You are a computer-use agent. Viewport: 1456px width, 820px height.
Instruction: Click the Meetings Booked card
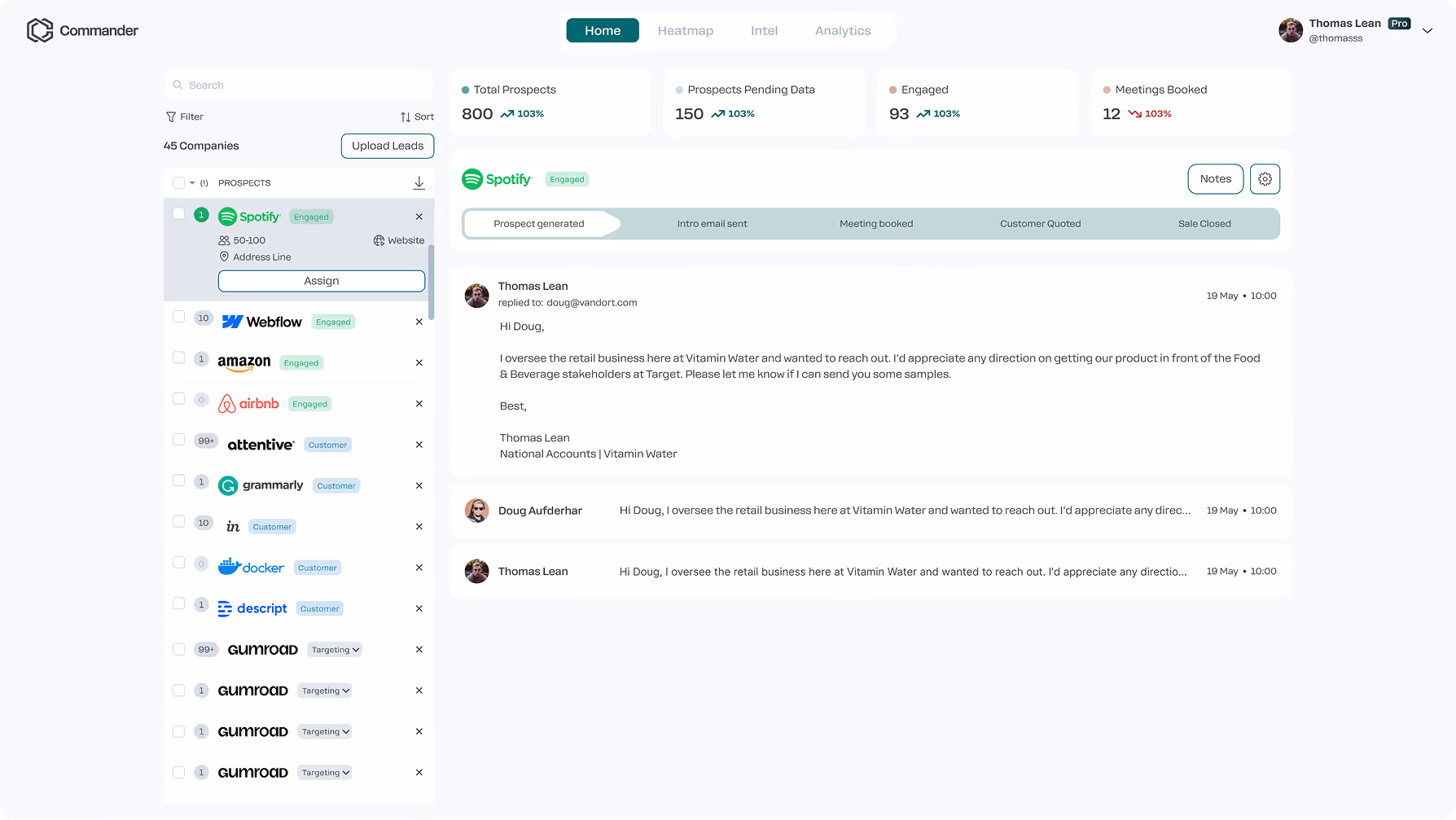[x=1191, y=103]
